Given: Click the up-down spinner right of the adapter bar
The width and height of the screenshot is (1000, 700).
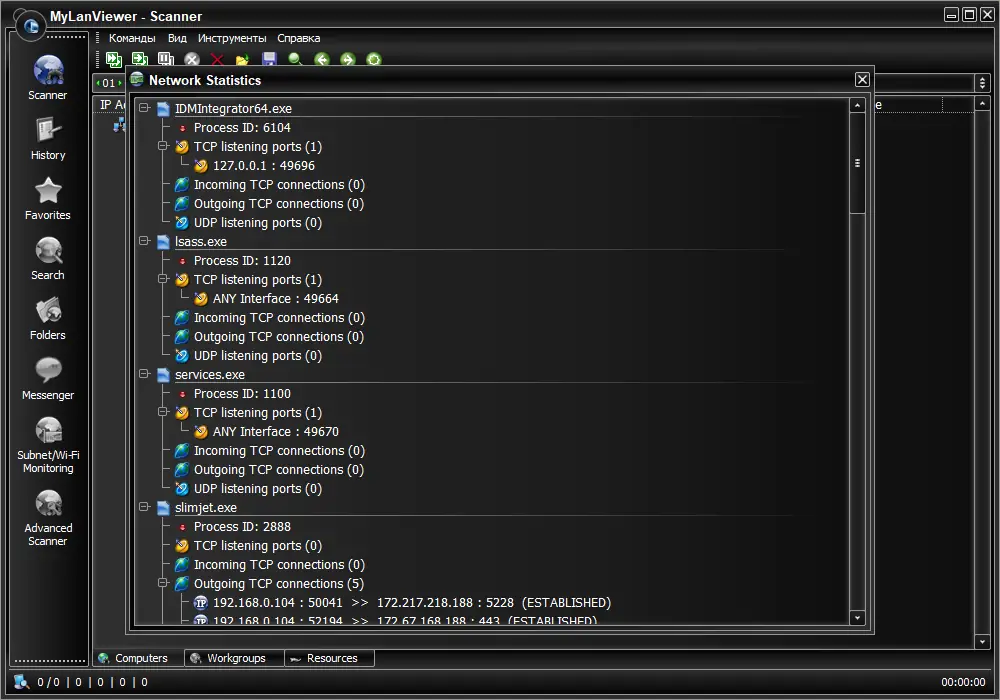Looking at the screenshot, I should point(982,82).
